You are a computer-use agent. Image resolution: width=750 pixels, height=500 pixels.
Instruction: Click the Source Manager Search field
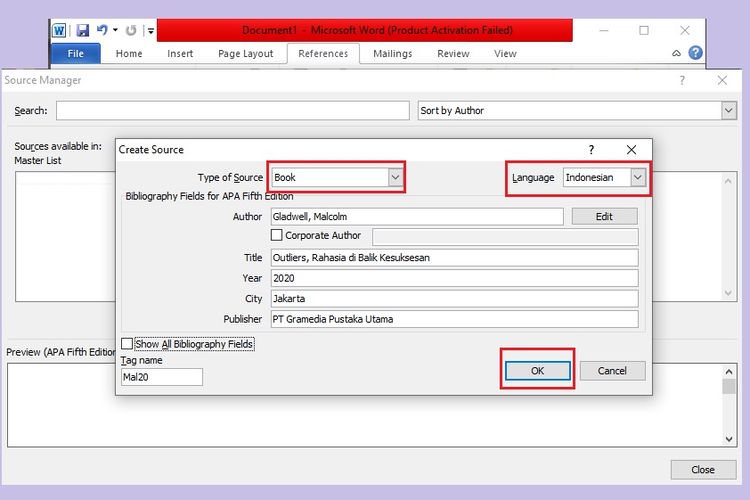232,111
